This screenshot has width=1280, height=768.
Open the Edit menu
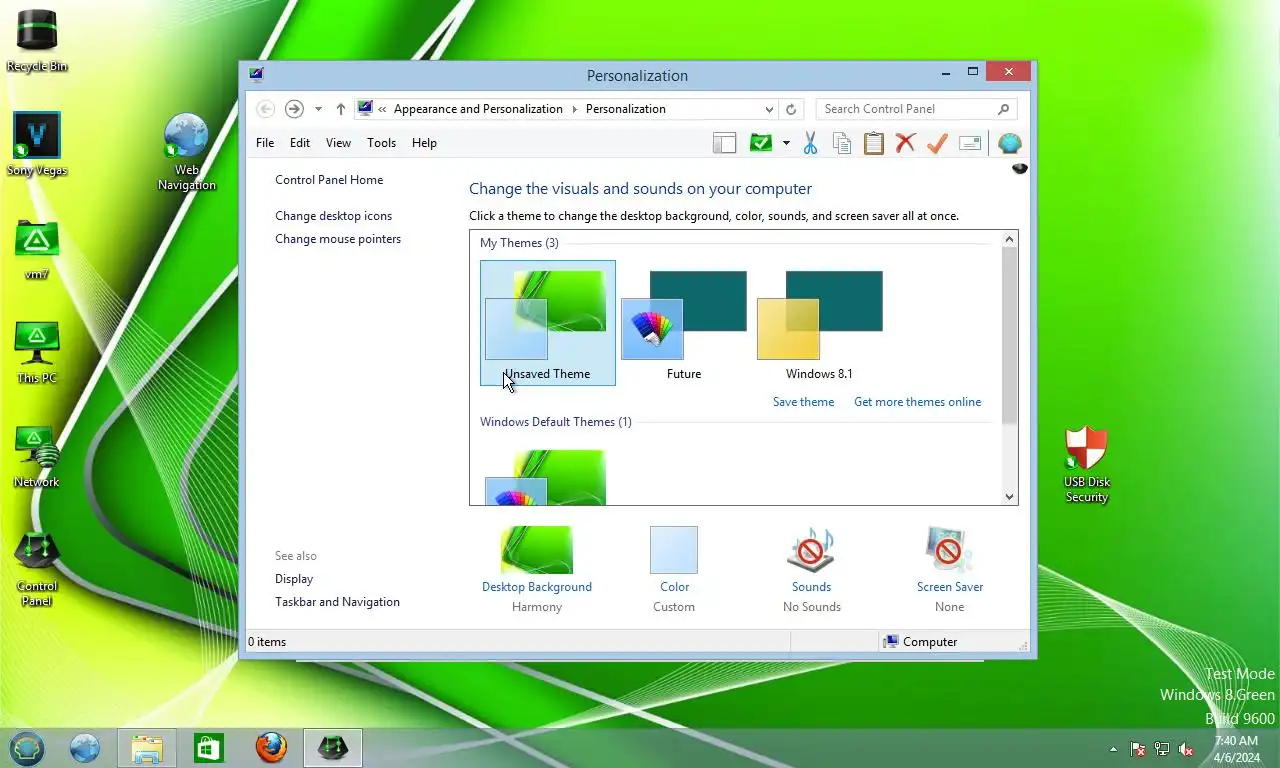[x=300, y=143]
